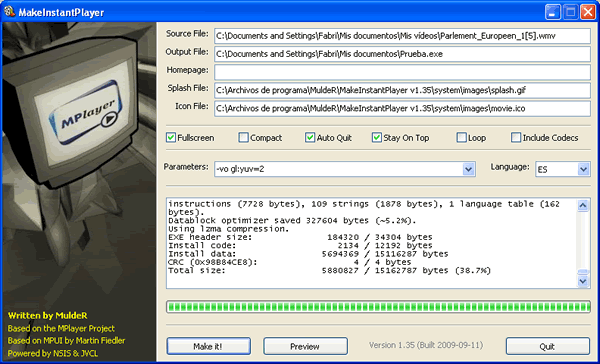Close the MakeInstantPlayer window
600x364 pixels.
(587, 12)
